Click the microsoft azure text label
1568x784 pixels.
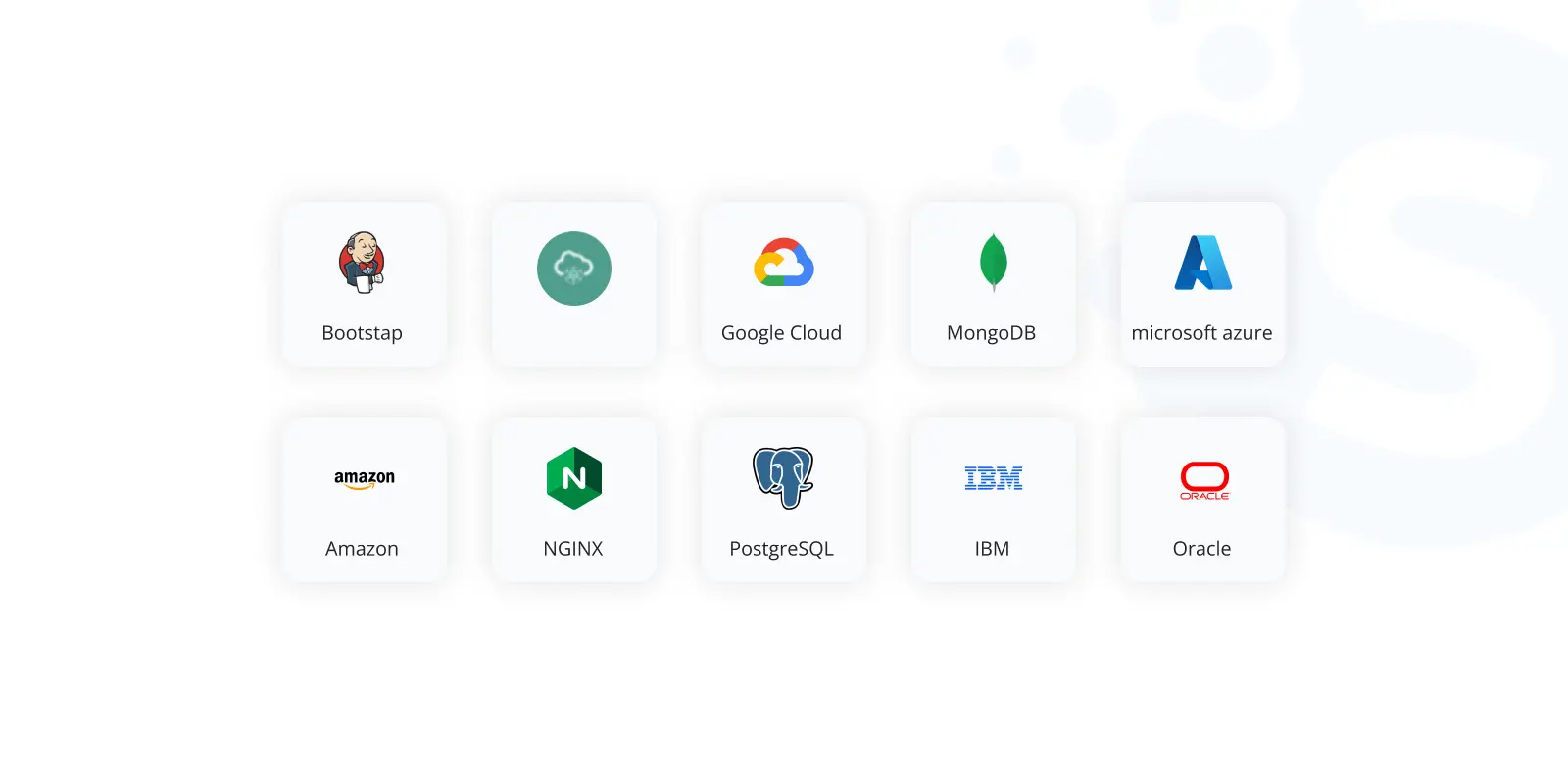click(1201, 333)
